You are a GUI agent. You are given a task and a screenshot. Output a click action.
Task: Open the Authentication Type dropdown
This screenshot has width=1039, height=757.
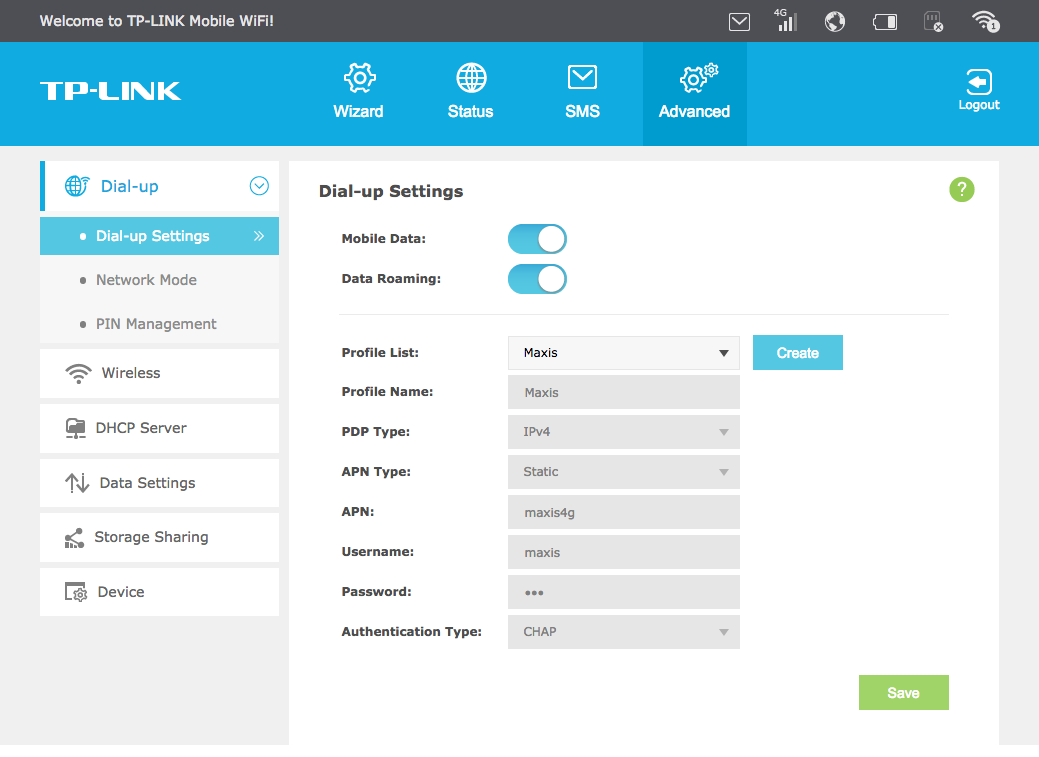pyautogui.click(x=623, y=632)
